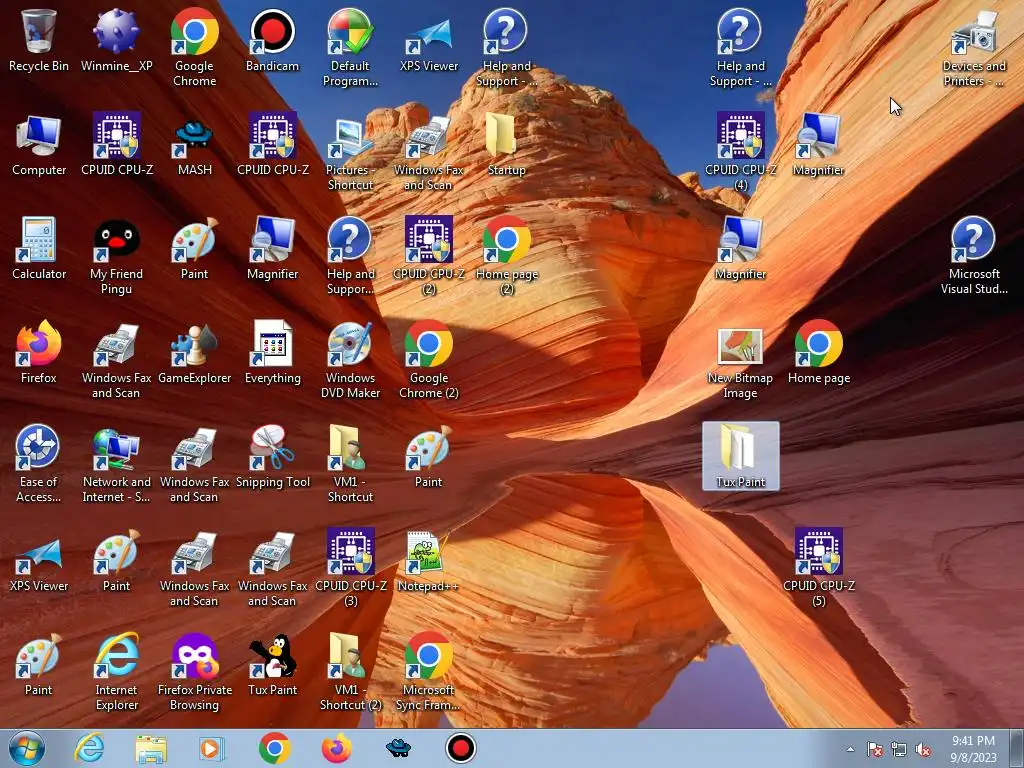Image resolution: width=1024 pixels, height=768 pixels.
Task: Click the Show desktop strip
Action: click(x=1017, y=748)
